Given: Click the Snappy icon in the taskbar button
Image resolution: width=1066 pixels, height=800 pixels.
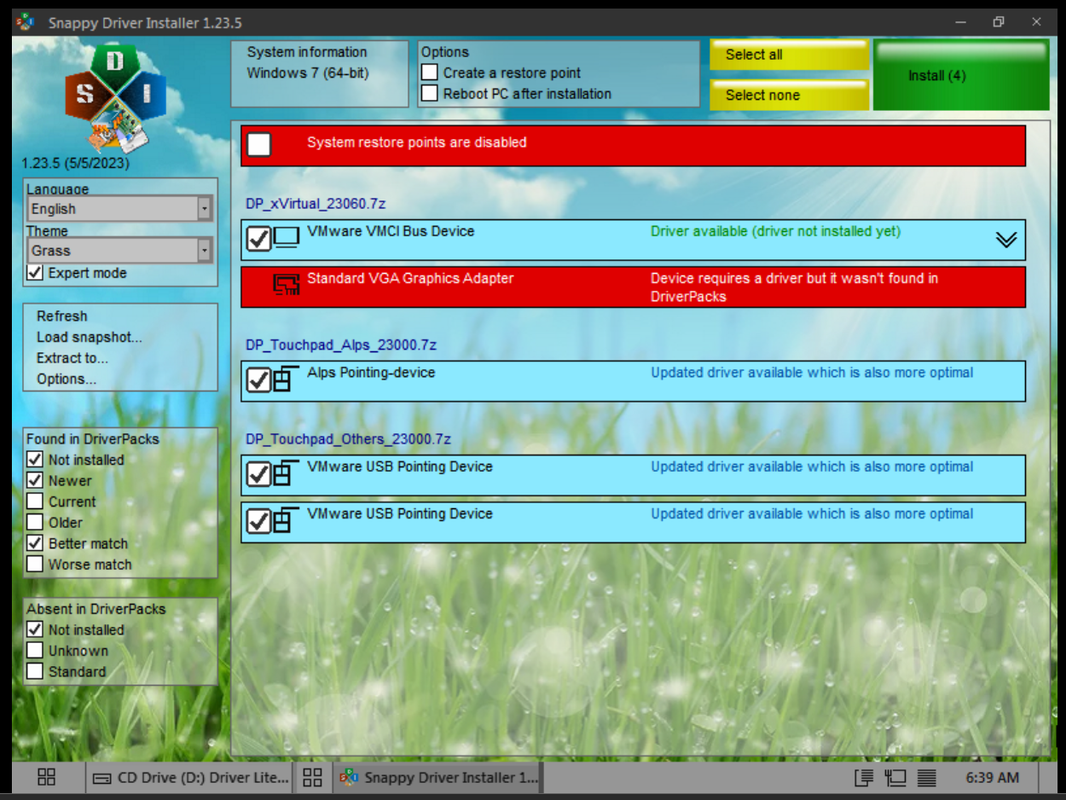Looking at the screenshot, I should click(x=349, y=777).
